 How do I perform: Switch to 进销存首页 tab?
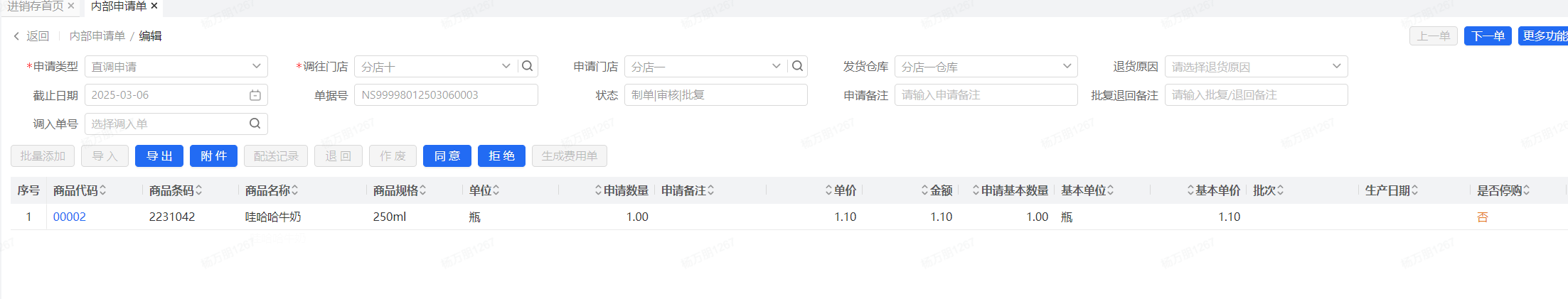[x=35, y=6]
